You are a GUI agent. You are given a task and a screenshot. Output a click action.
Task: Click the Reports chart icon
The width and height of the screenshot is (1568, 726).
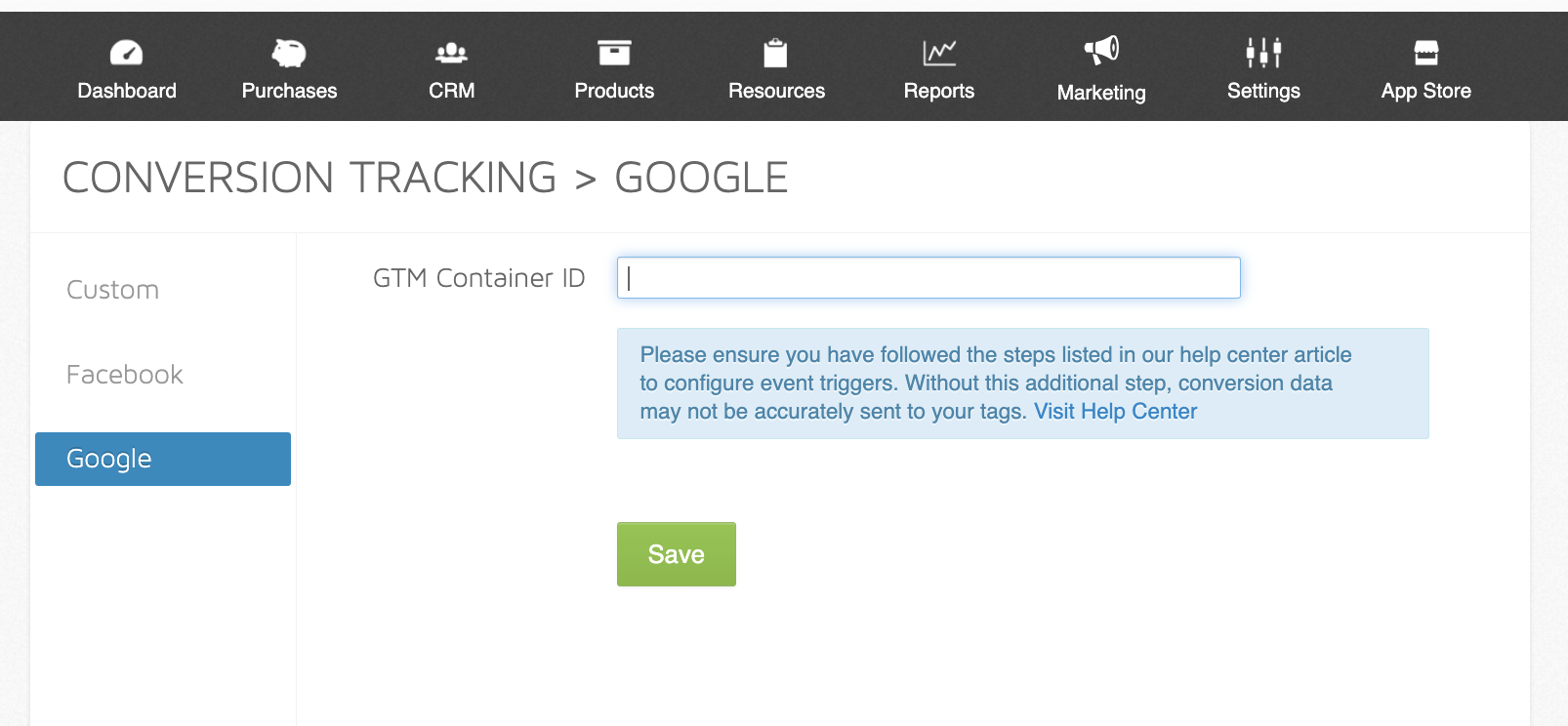(x=939, y=53)
